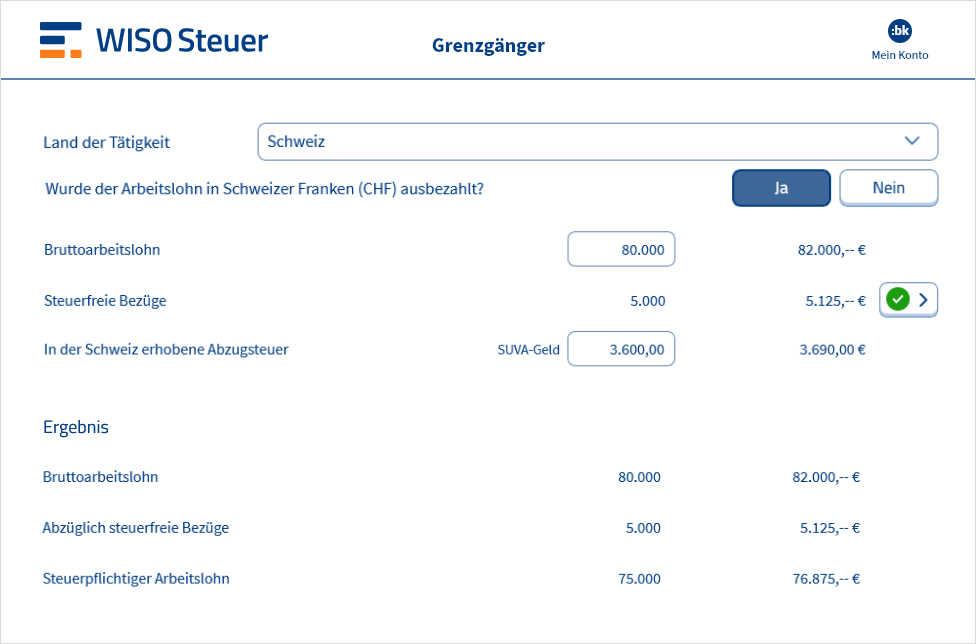Screen dimensions: 976x644
Task: Select the 76.875 euro taxable wage result
Action: [826, 579]
